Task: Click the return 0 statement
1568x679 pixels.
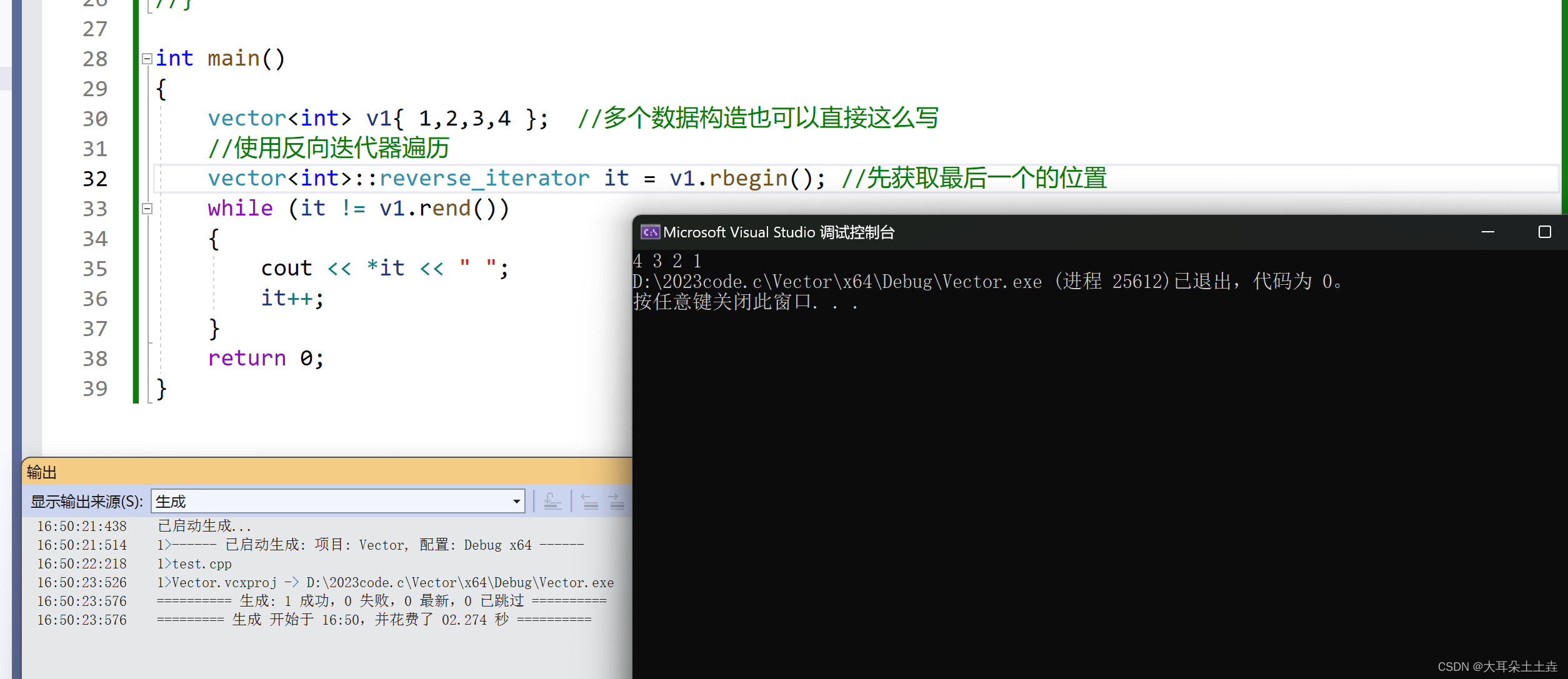Action: [x=266, y=359]
